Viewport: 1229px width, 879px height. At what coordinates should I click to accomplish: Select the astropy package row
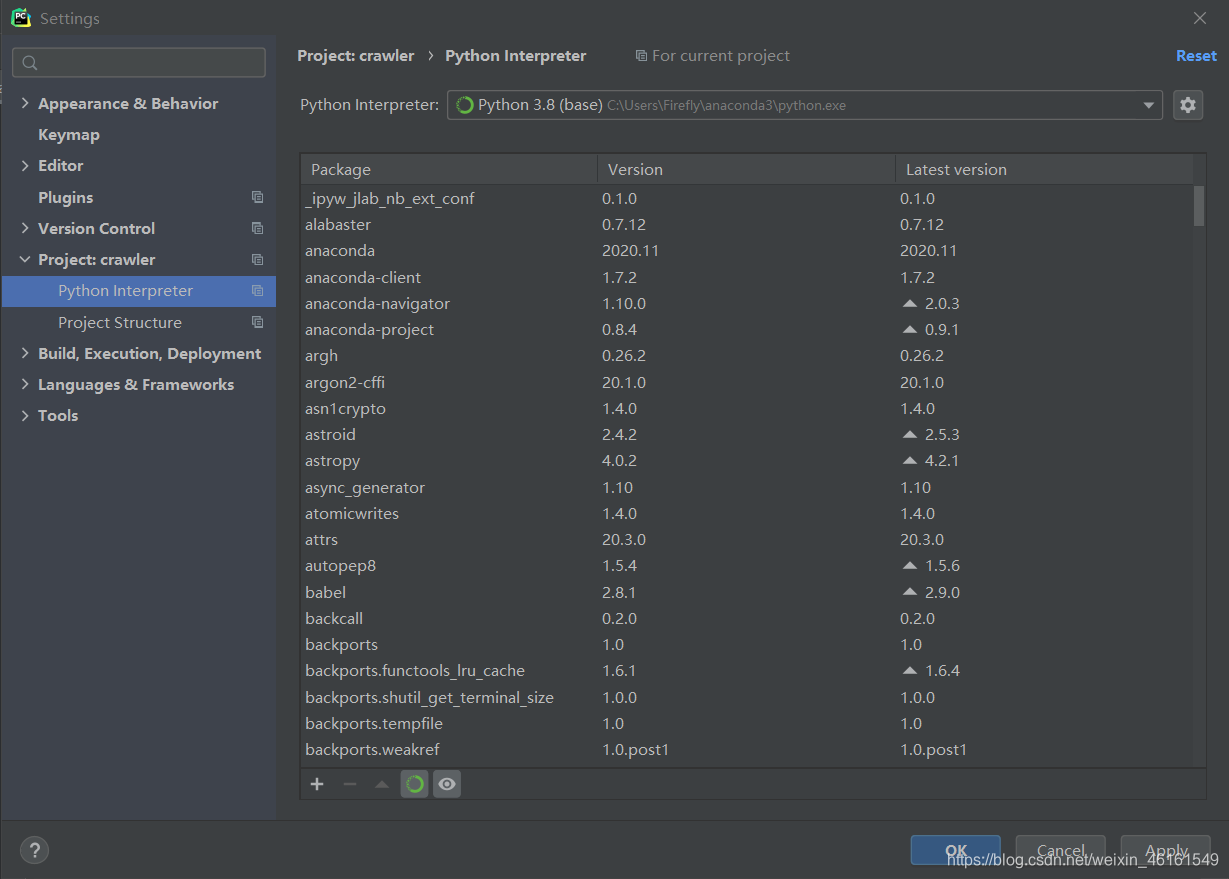pyautogui.click(x=747, y=460)
